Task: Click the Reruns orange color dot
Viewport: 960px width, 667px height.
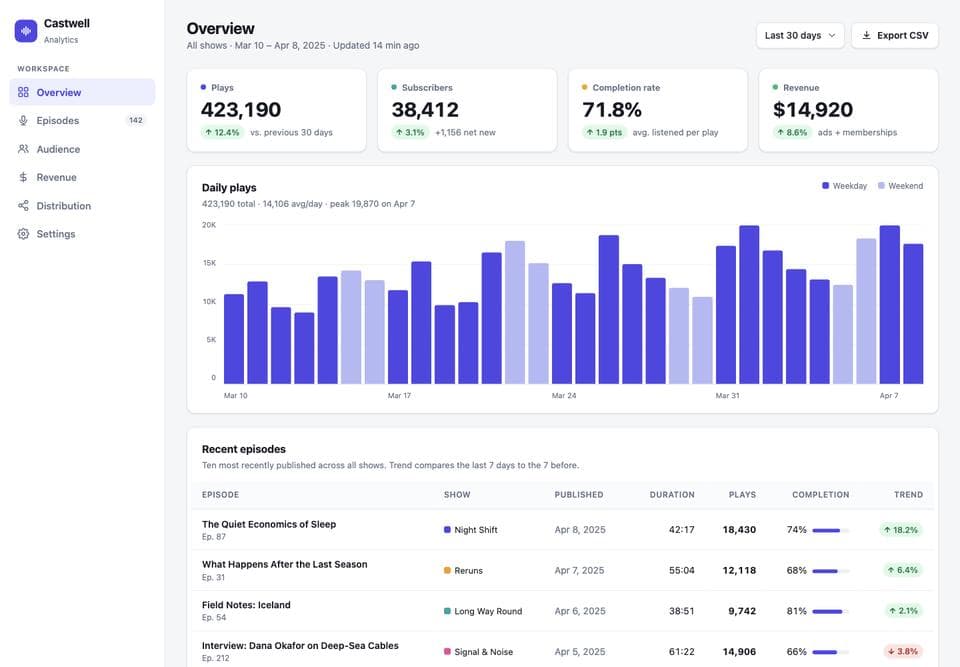Action: (x=447, y=570)
